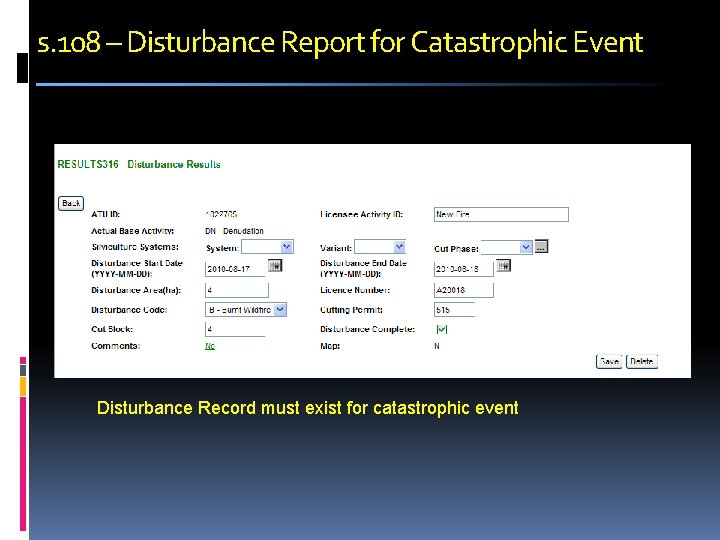720x540 pixels.
Task: Click the Disturbance End Date input
Action: pos(464,269)
